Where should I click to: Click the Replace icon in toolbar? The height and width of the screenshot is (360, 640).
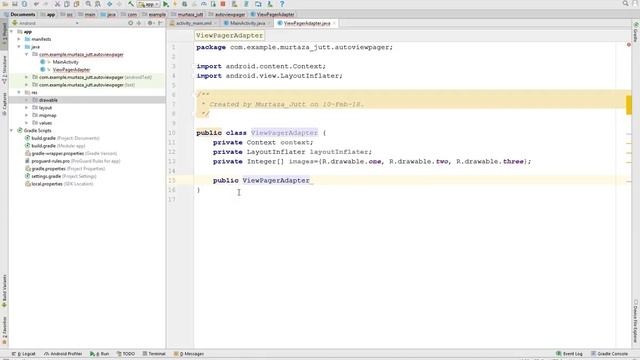(x=98, y=4)
